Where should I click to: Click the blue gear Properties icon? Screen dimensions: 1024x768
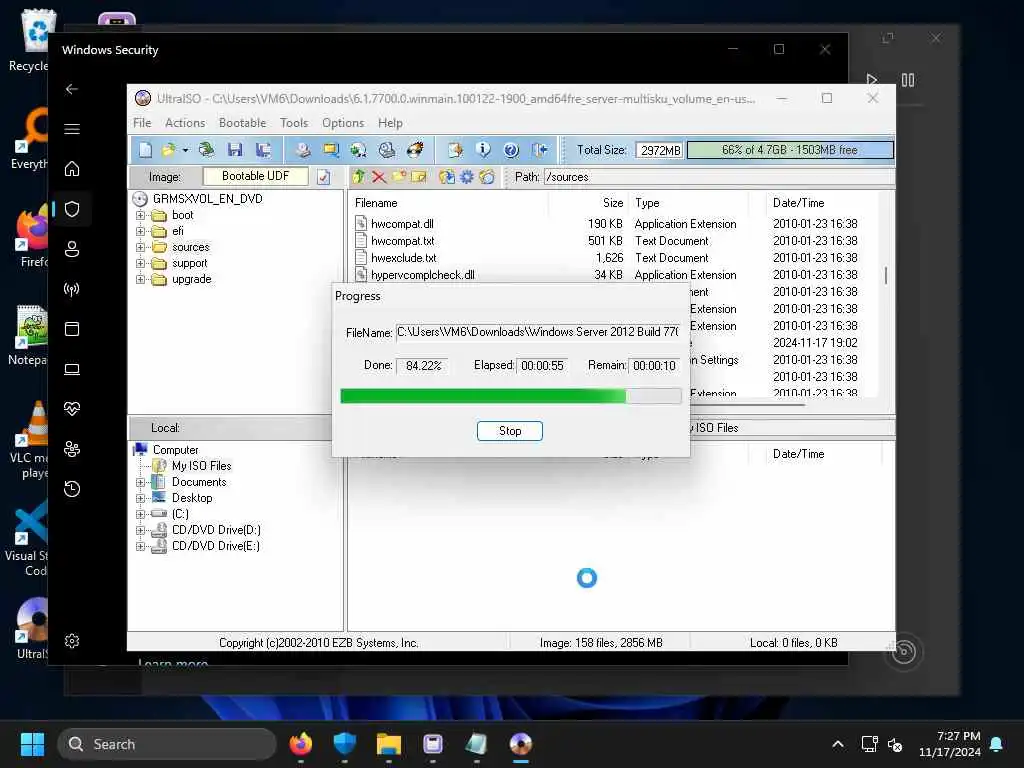coord(467,176)
